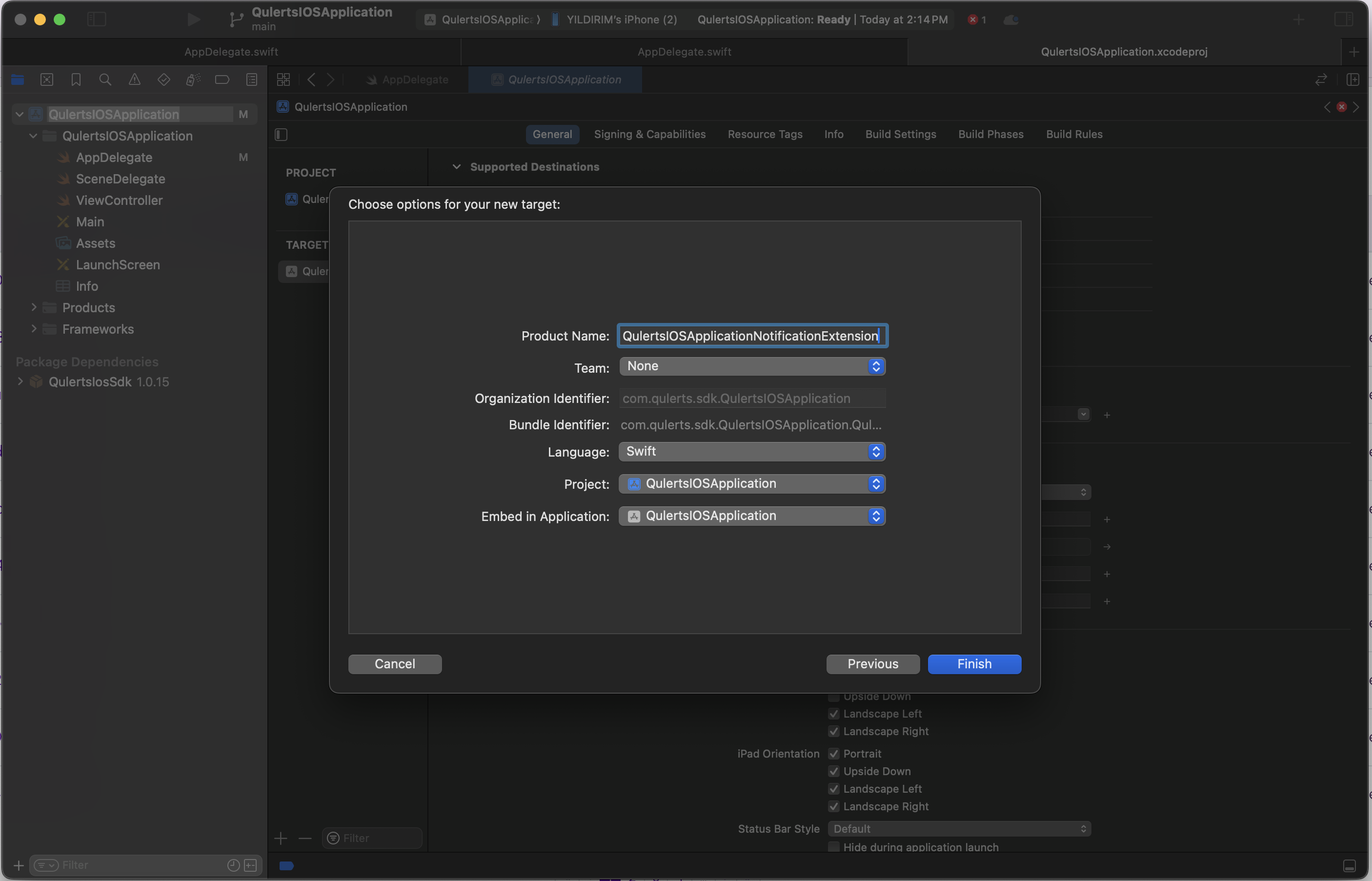Open the Breakpoint navigator icon

point(222,80)
